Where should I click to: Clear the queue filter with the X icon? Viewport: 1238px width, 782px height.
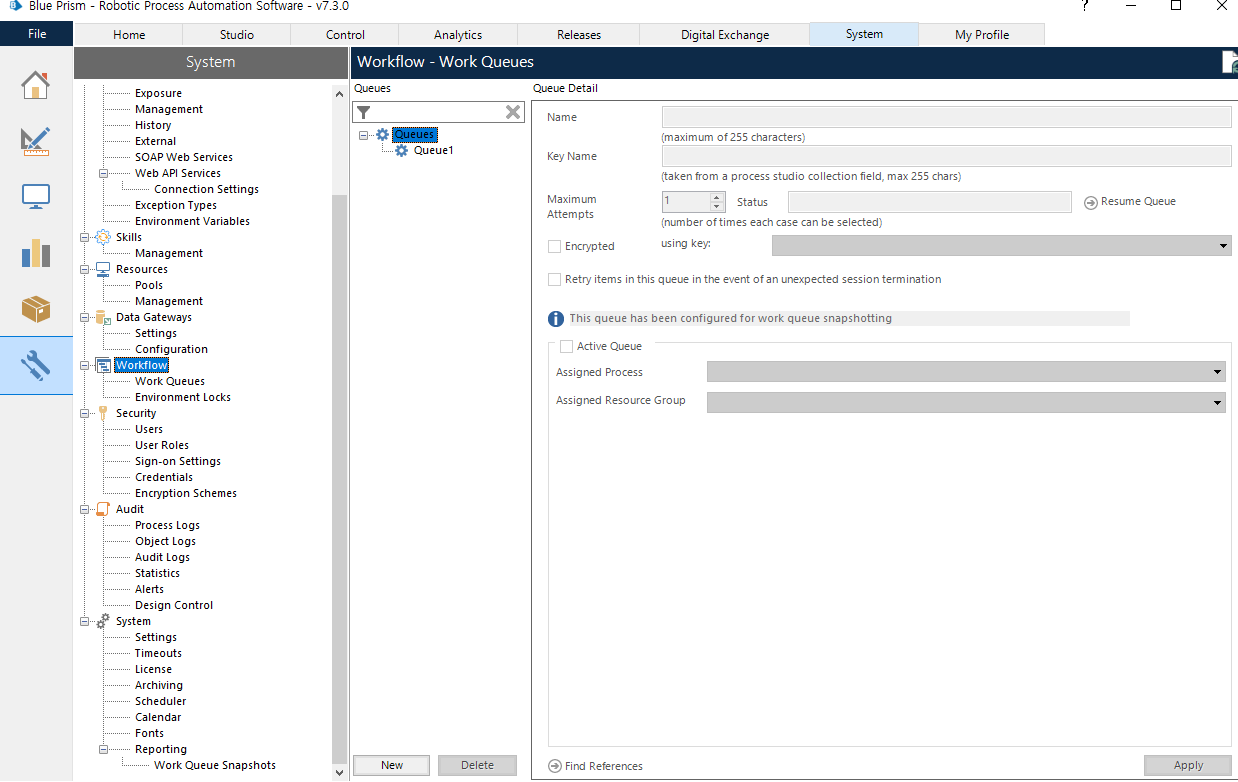(x=513, y=112)
